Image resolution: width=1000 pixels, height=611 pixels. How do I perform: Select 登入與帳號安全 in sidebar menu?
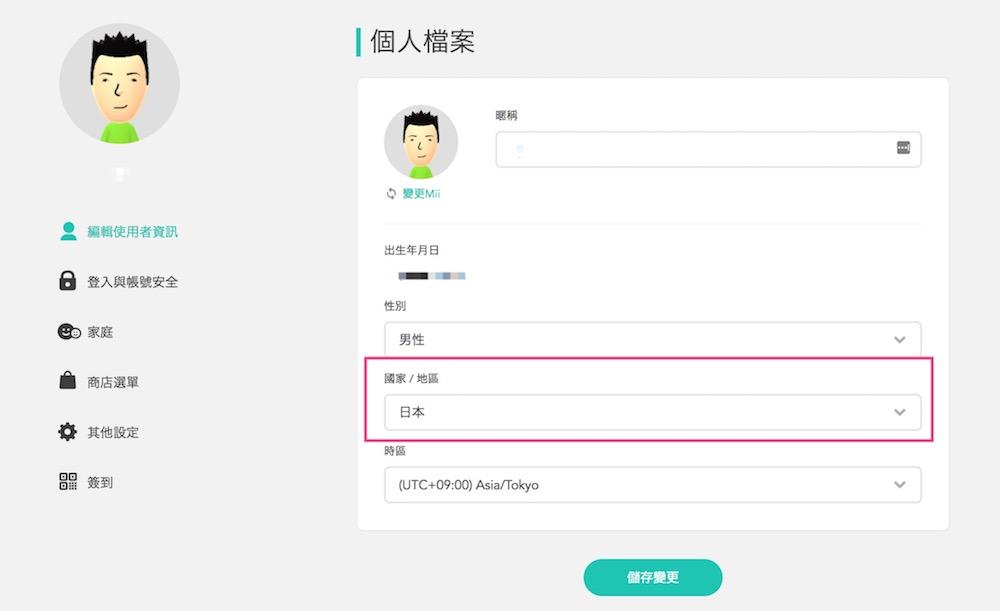(132, 282)
